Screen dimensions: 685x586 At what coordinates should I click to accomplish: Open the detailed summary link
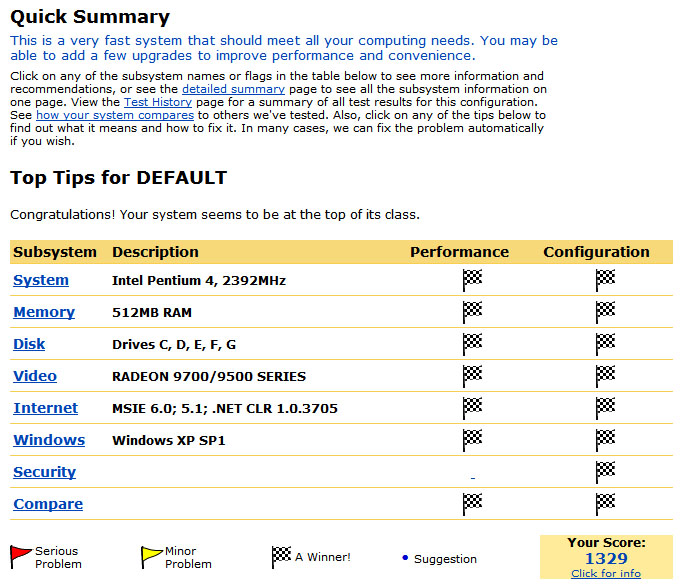click(233, 89)
